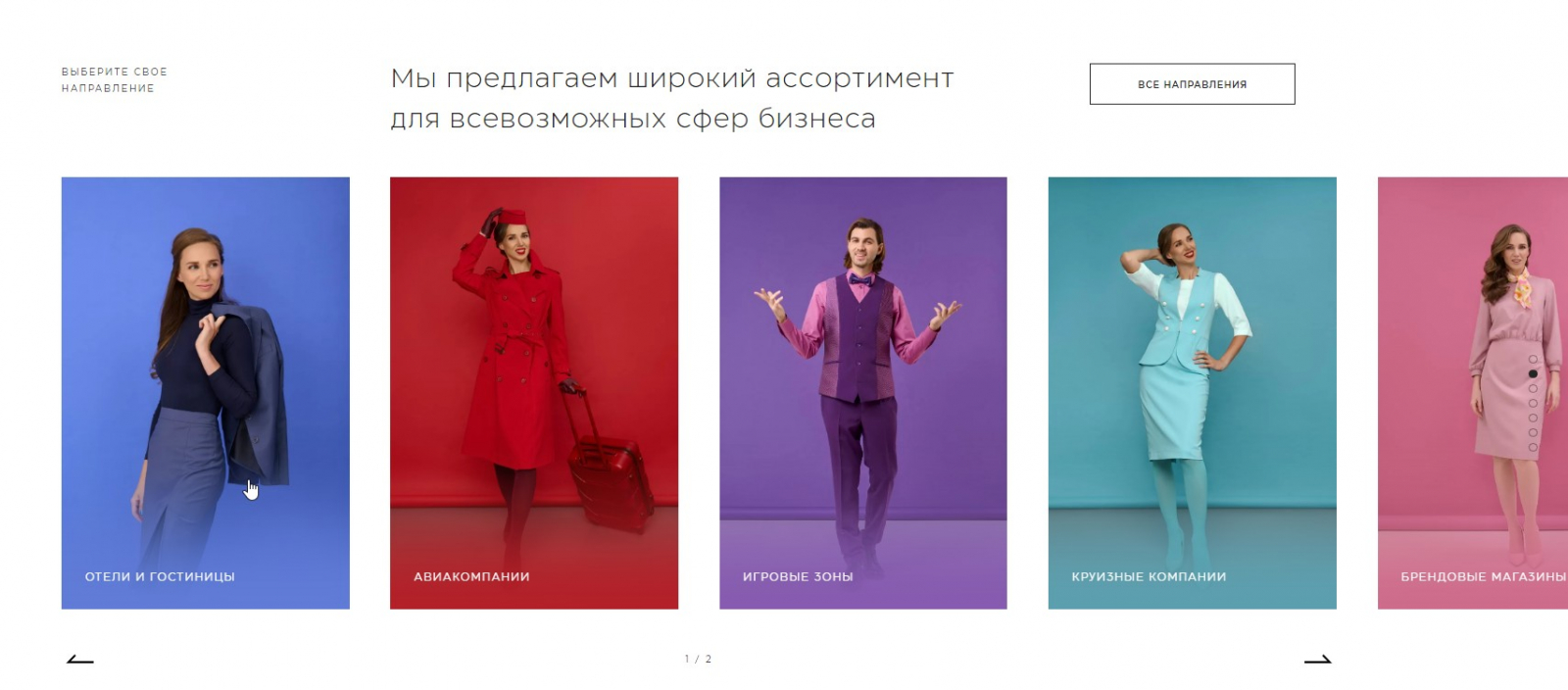Screen dimensions: 1568x690
Task: Open the pink 'Брендовые магазины' card
Action: [1473, 393]
